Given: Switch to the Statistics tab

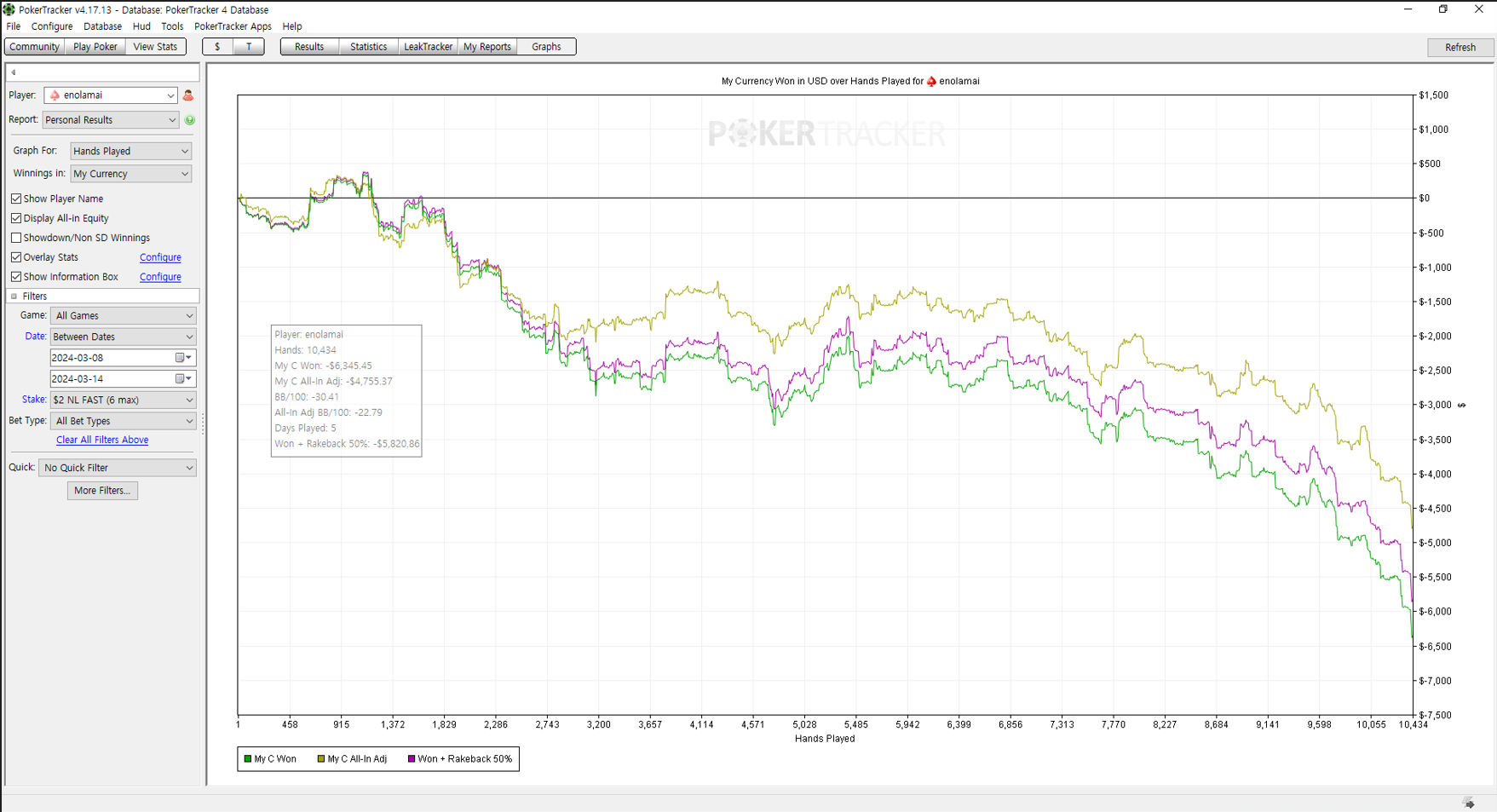Looking at the screenshot, I should pos(368,47).
